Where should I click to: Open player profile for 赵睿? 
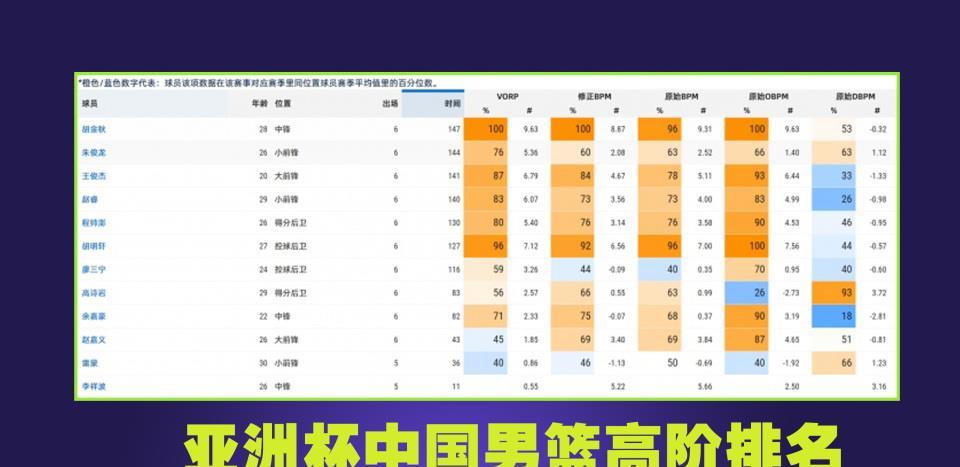tap(90, 199)
